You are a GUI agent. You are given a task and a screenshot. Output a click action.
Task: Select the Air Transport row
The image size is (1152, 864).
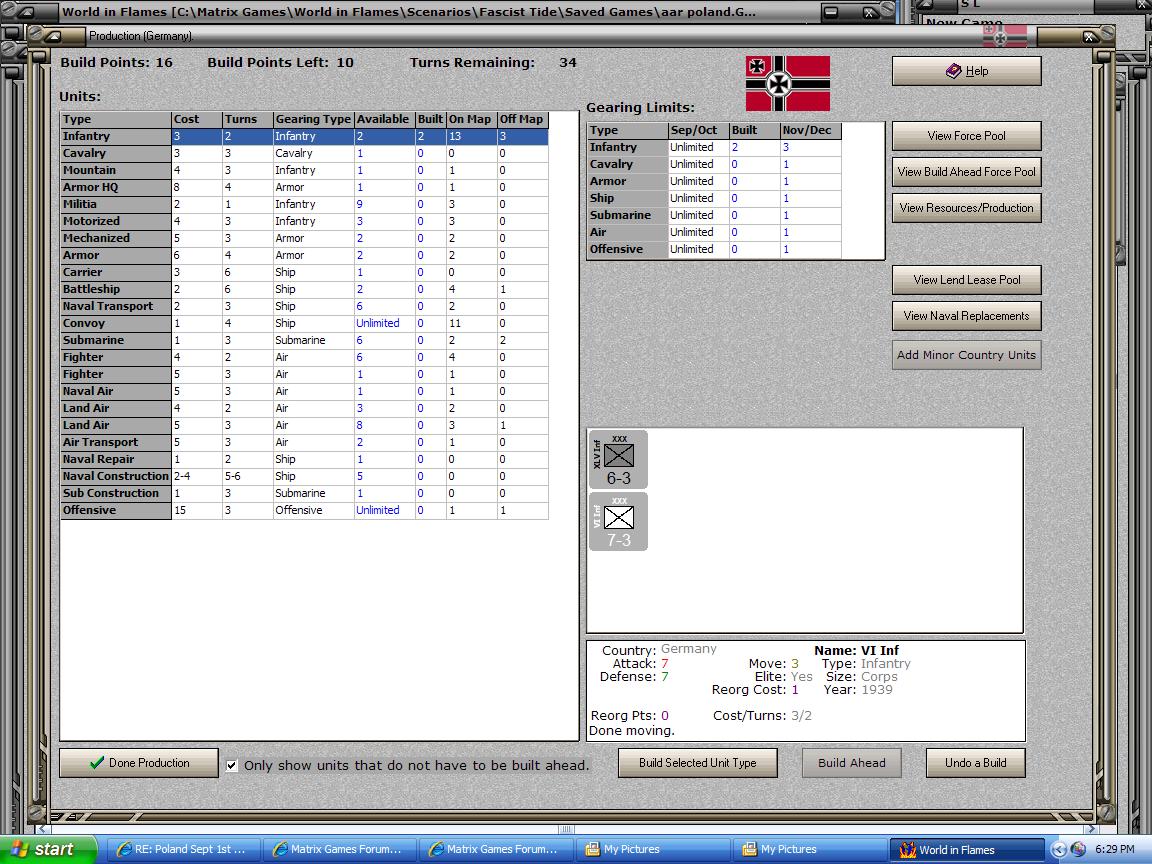coord(304,442)
